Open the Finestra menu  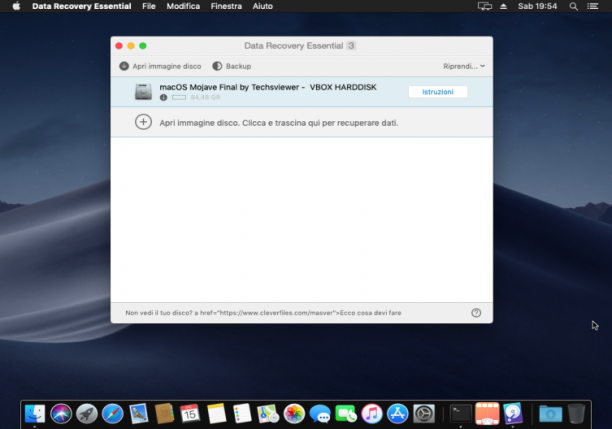pyautogui.click(x=226, y=6)
